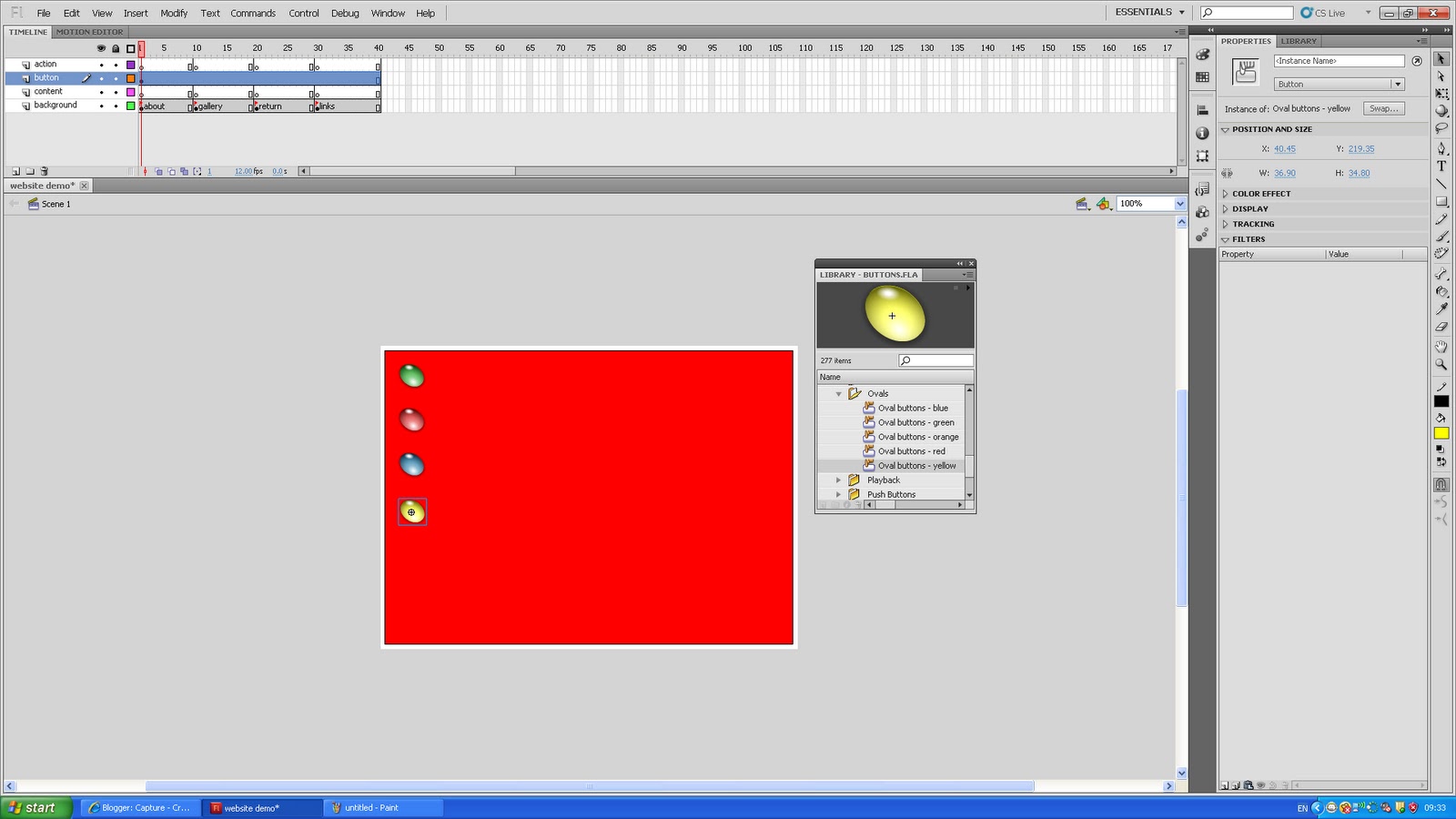Open the Info panel icon
This screenshot has width=1456, height=819.
1202,133
